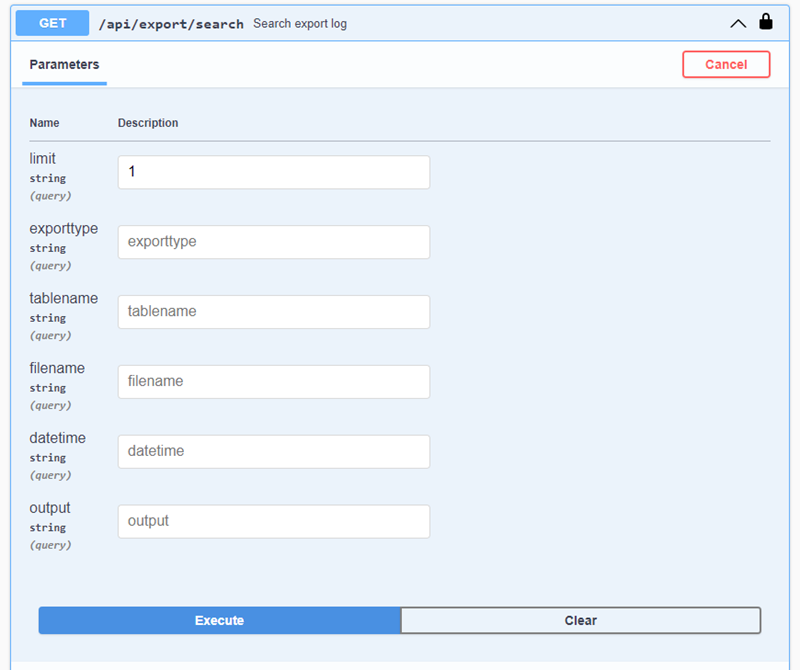The height and width of the screenshot is (670, 800).
Task: Click the datetime input box
Action: 273,452
